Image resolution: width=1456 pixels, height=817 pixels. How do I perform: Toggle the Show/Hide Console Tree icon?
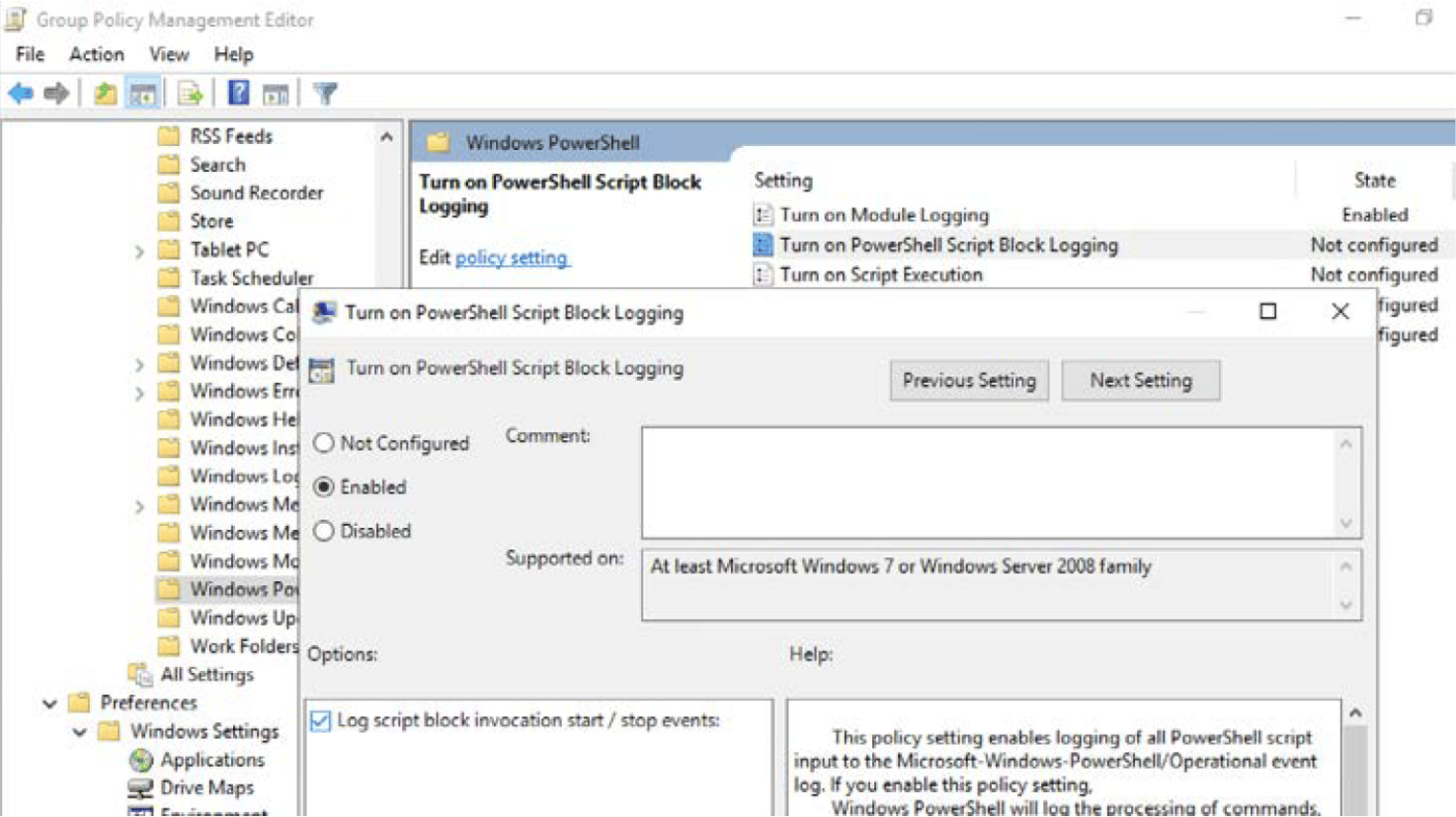click(x=142, y=93)
